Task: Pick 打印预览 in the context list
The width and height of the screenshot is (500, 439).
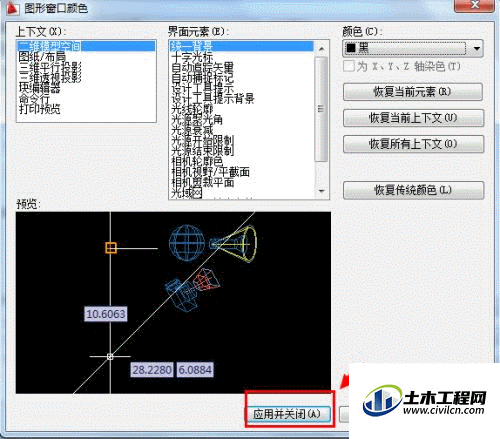Action: tap(39, 109)
